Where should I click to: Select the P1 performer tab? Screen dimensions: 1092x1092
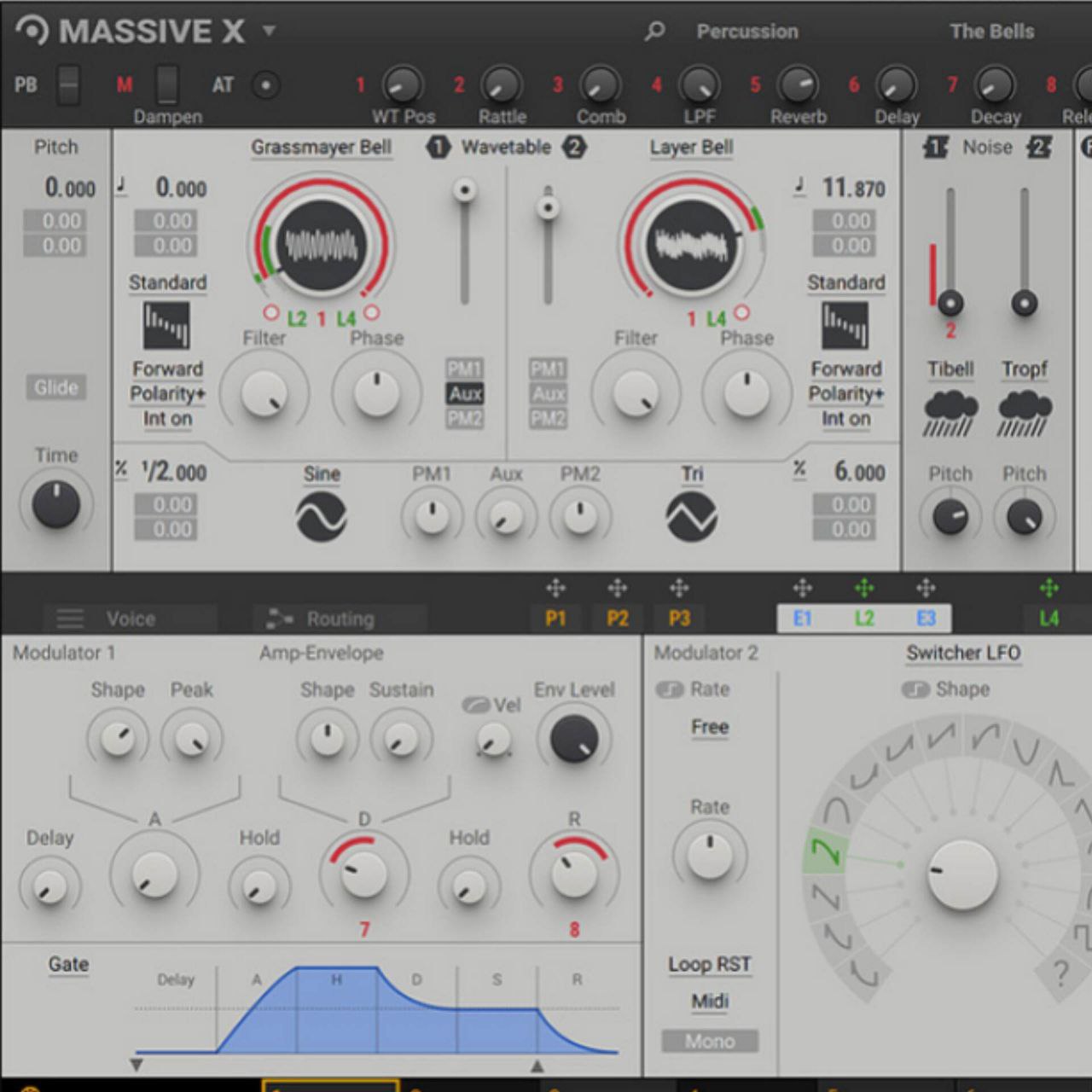(x=555, y=618)
